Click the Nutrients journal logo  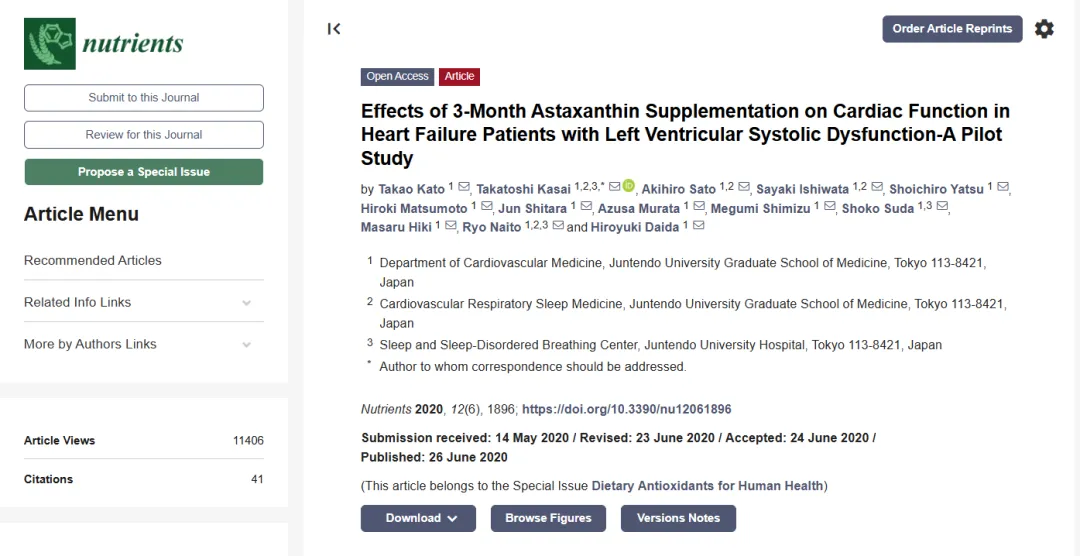104,43
